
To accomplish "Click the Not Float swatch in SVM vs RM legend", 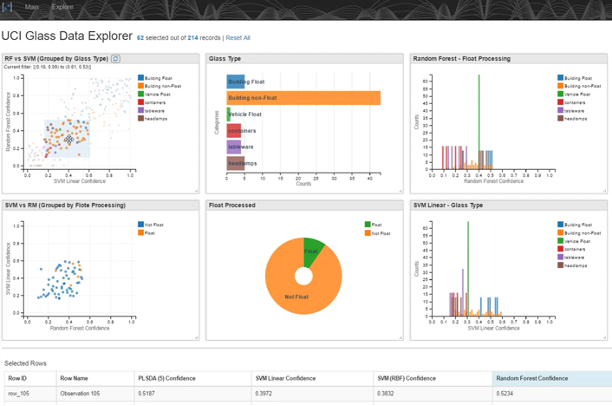I will pyautogui.click(x=141, y=224).
